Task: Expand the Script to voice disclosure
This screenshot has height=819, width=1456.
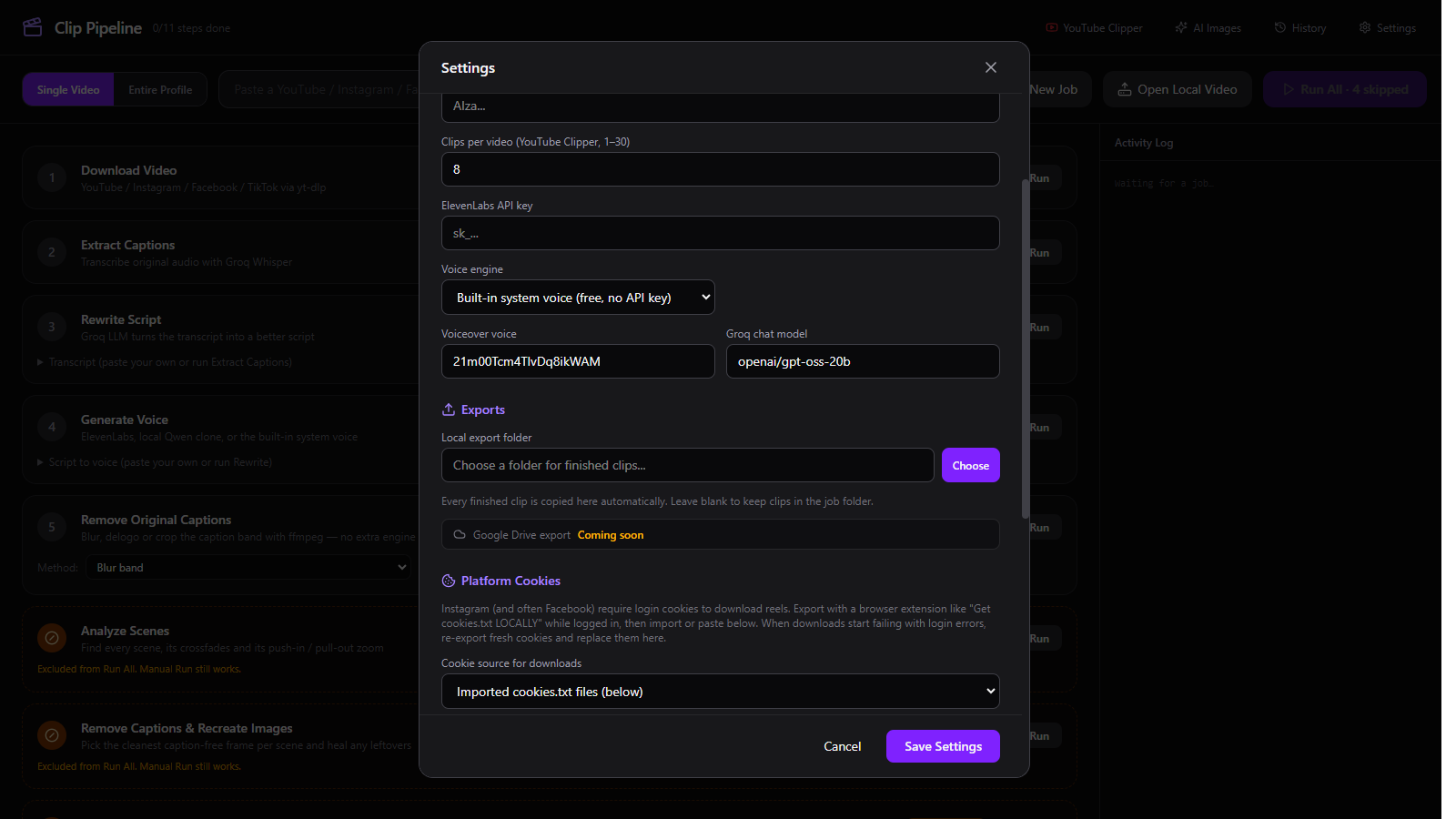Action: click(155, 462)
